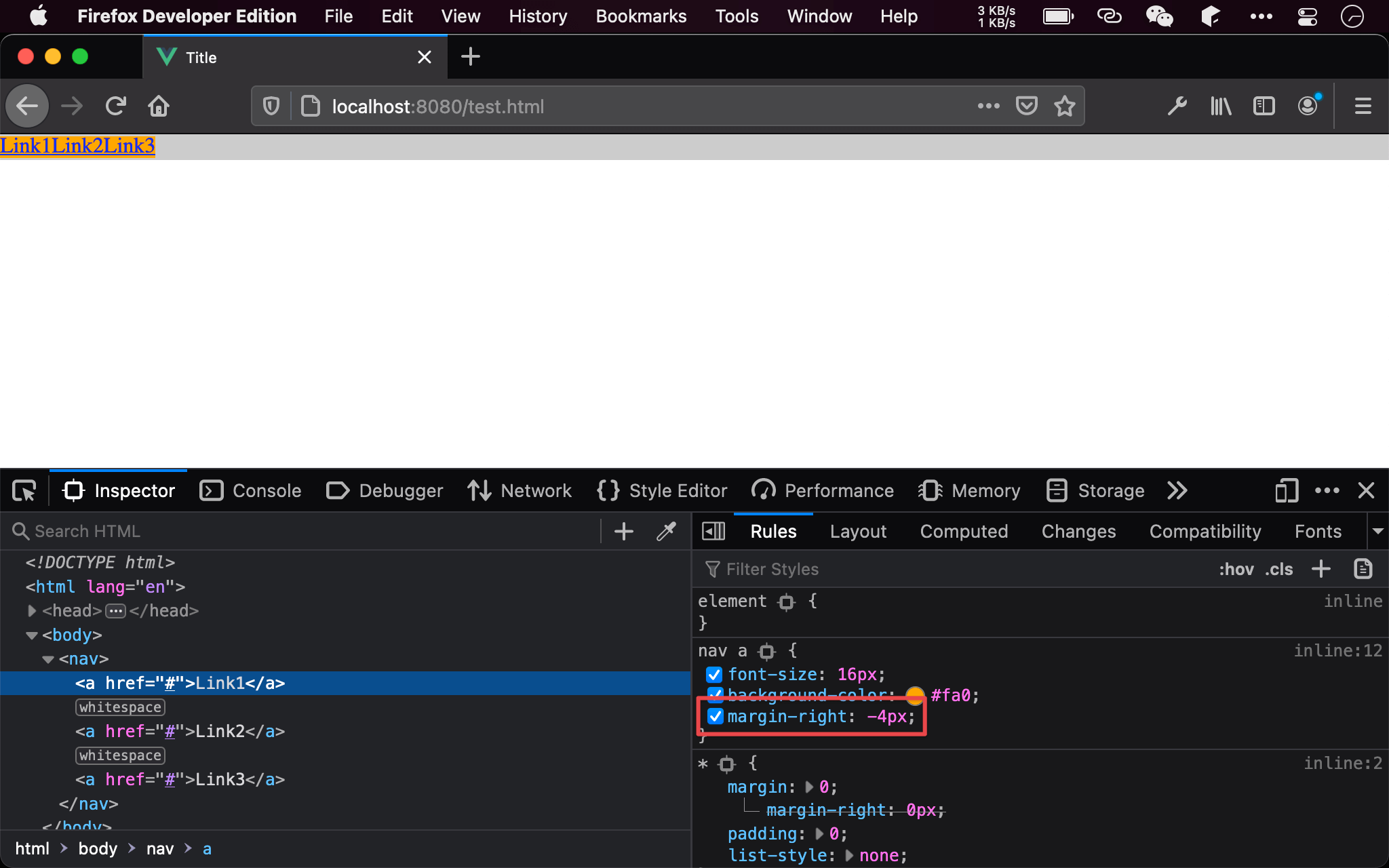Toggle the :hov pseudo-class panel
The image size is (1389, 868).
tap(1236, 569)
